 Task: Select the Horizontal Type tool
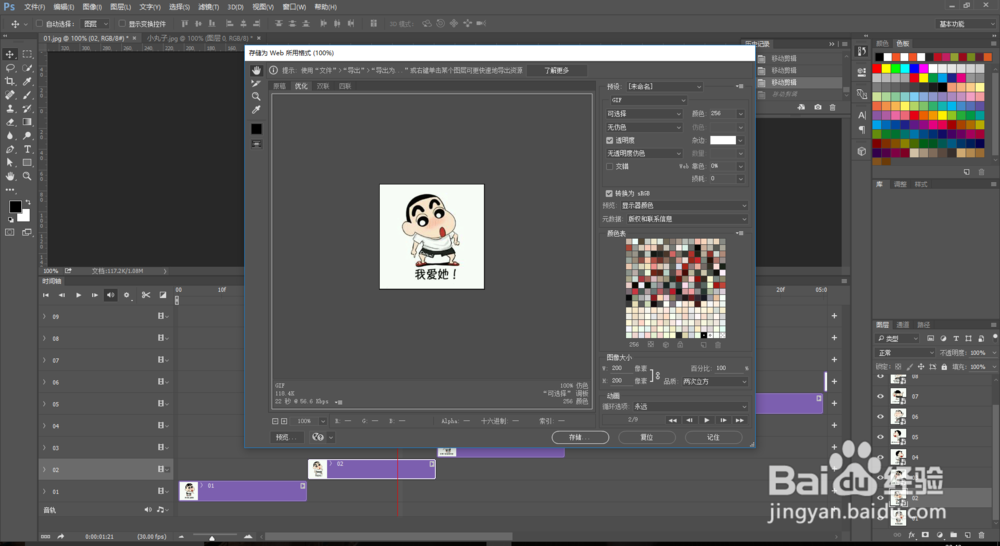click(x=27, y=149)
